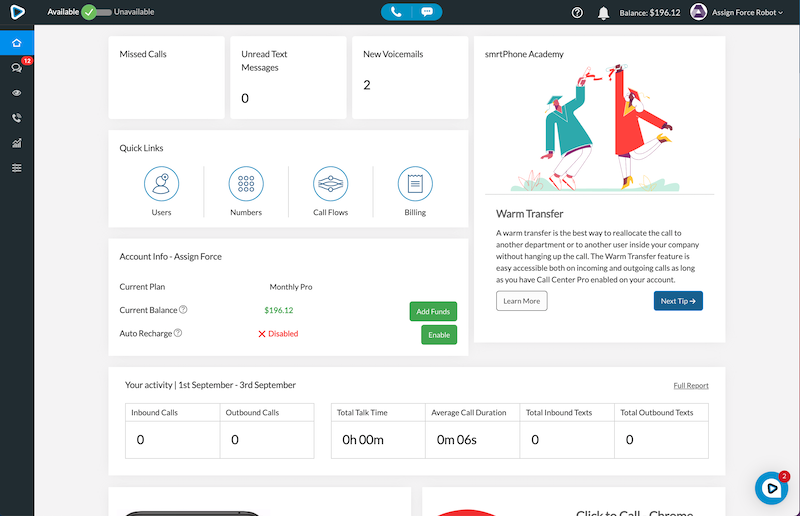Click the Next Tip button
This screenshot has height=516, width=800.
(678, 301)
